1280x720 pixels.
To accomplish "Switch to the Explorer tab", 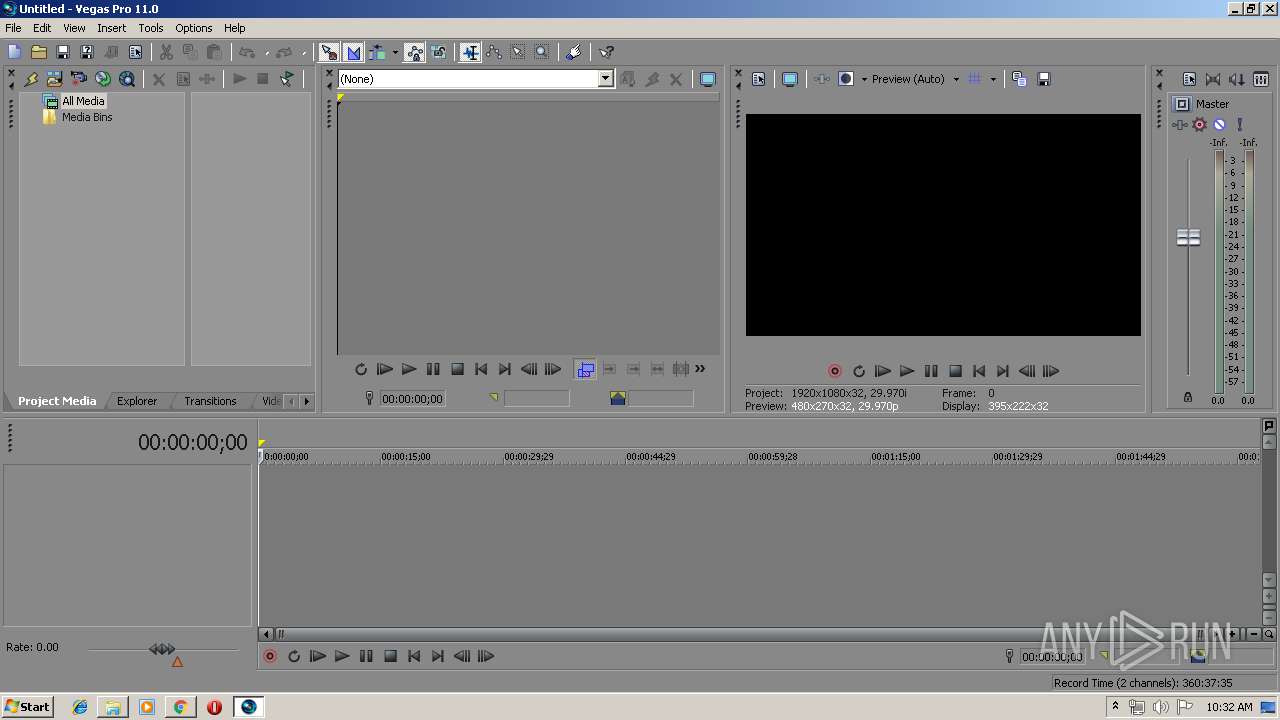I will coord(137,401).
